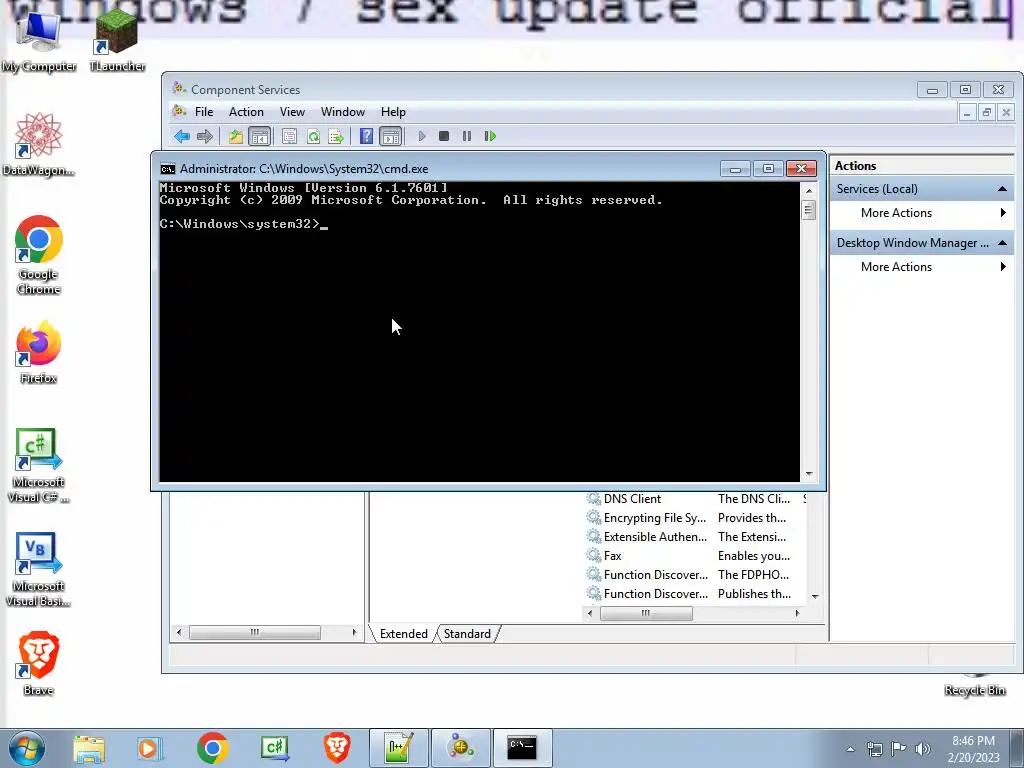The height and width of the screenshot is (768, 1024).
Task: Open Microsoft Visual C# desktop shortcut
Action: tap(39, 466)
